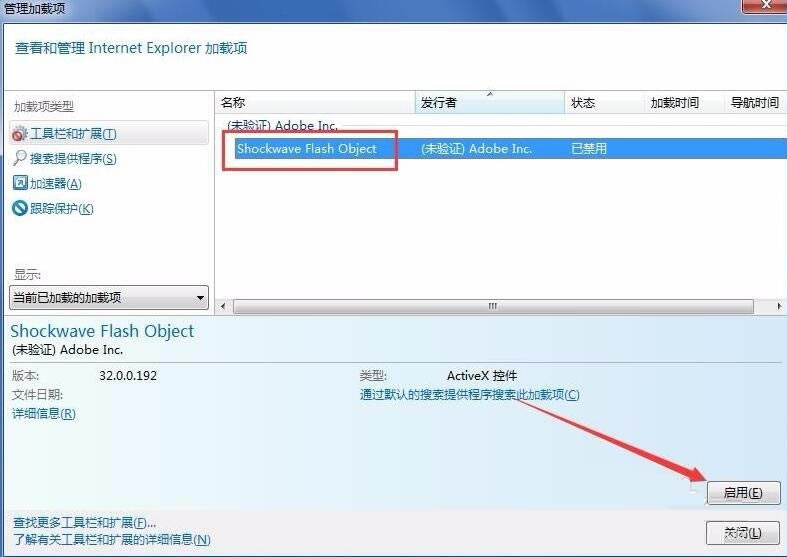Click the Shockwave Flash Object details heading
This screenshot has width=787, height=557.
click(102, 331)
